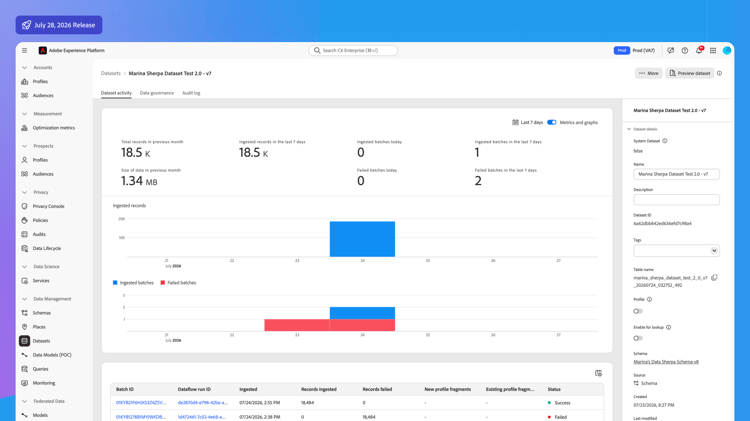This screenshot has width=750, height=421.
Task: Click the dataset info icon beside Preview dataset
Action: coord(719,73)
